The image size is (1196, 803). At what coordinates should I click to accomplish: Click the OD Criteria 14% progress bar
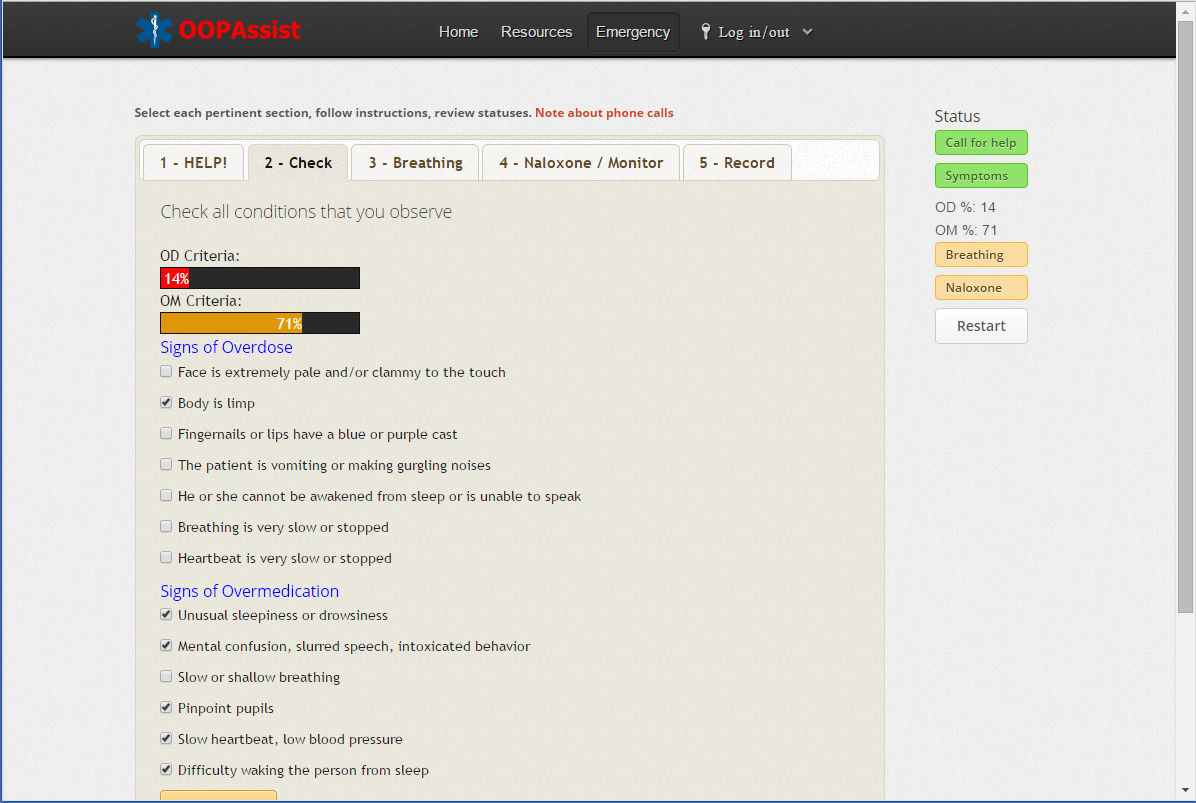[260, 278]
